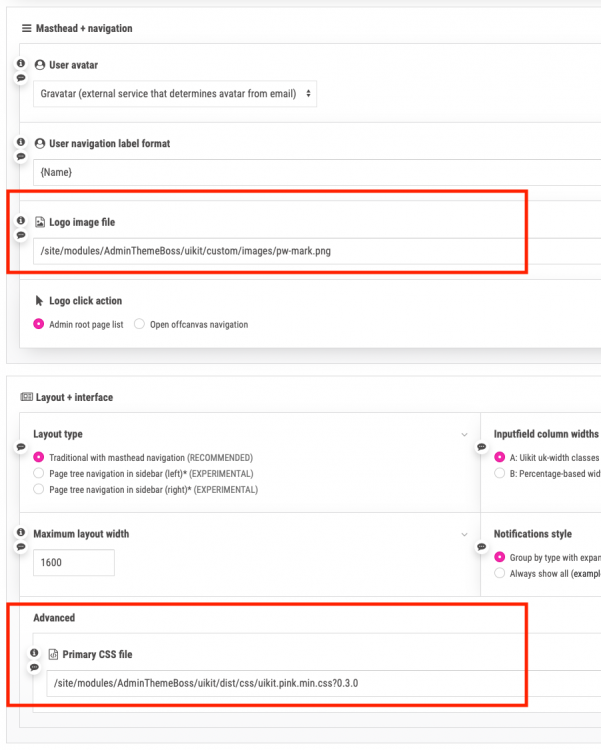Click the comment bubble icon beside User avatar
This screenshot has height=750, width=601.
pos(21,77)
